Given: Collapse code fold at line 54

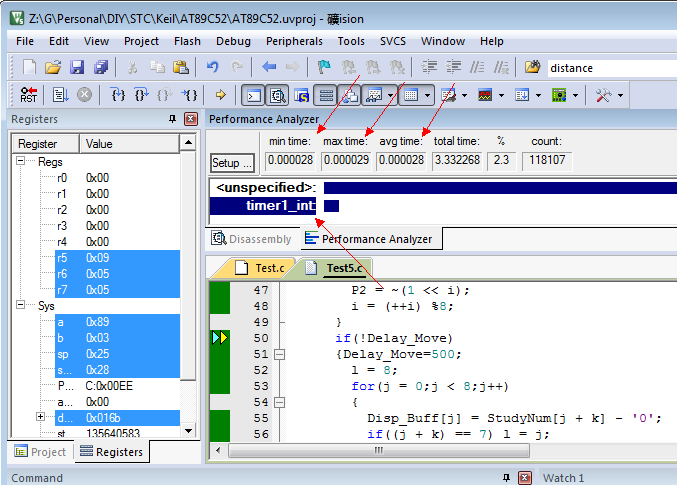Looking at the screenshot, I should click(x=280, y=403).
